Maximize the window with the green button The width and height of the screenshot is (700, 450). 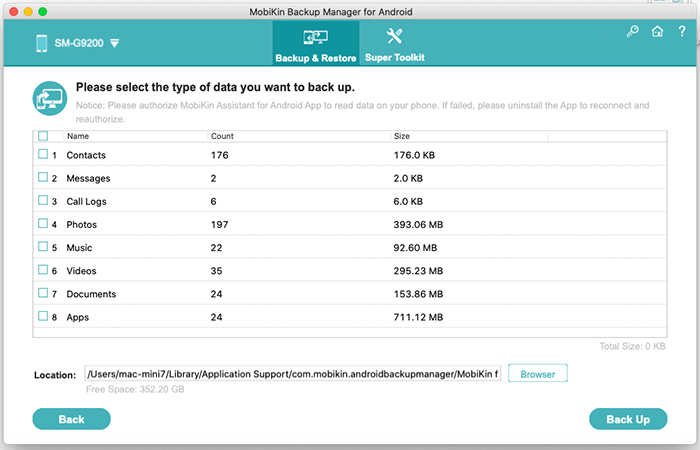pyautogui.click(x=42, y=12)
